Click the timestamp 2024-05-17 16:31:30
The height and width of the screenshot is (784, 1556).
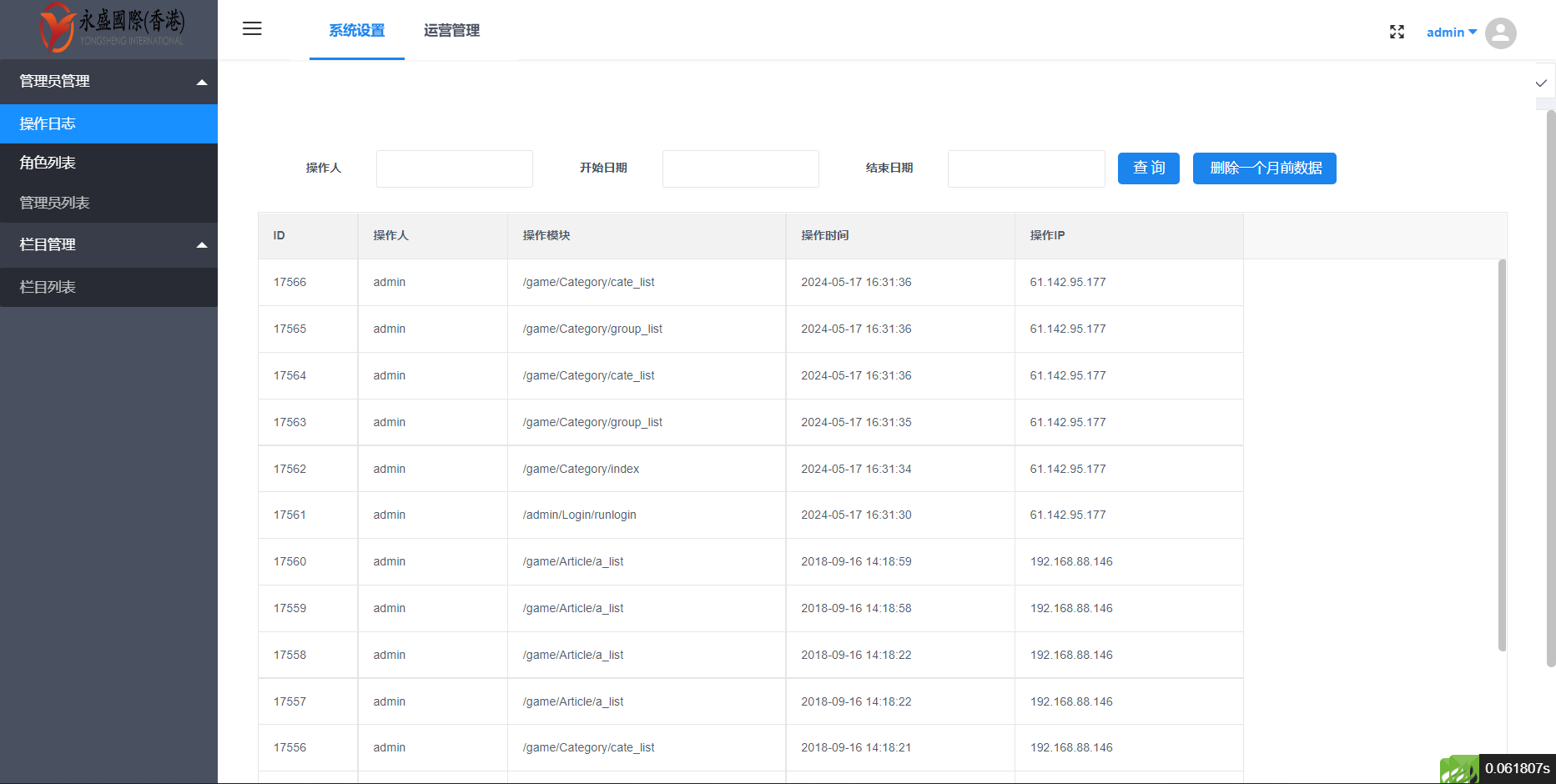pyautogui.click(x=856, y=515)
